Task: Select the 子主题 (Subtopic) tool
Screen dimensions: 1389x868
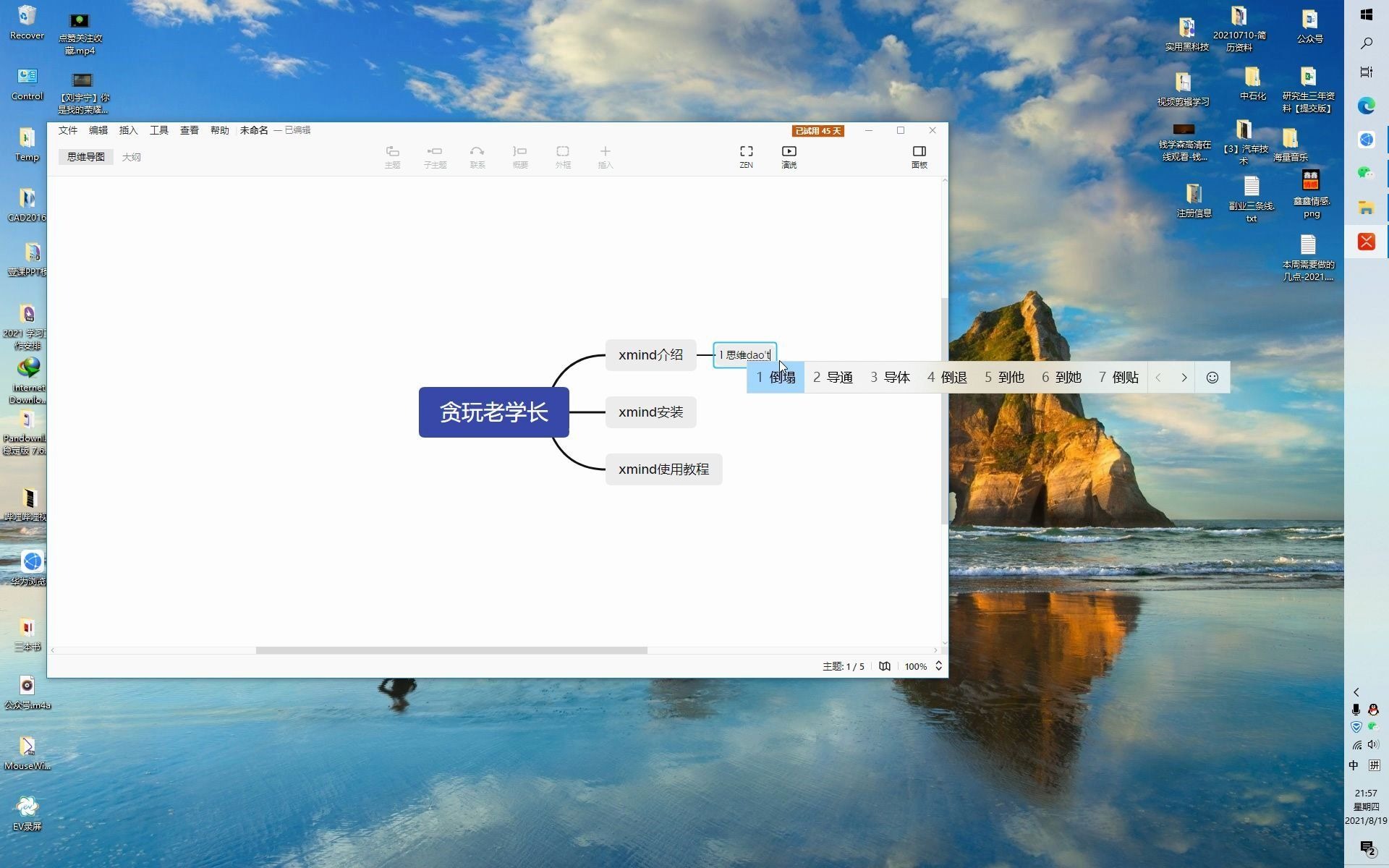Action: click(435, 156)
